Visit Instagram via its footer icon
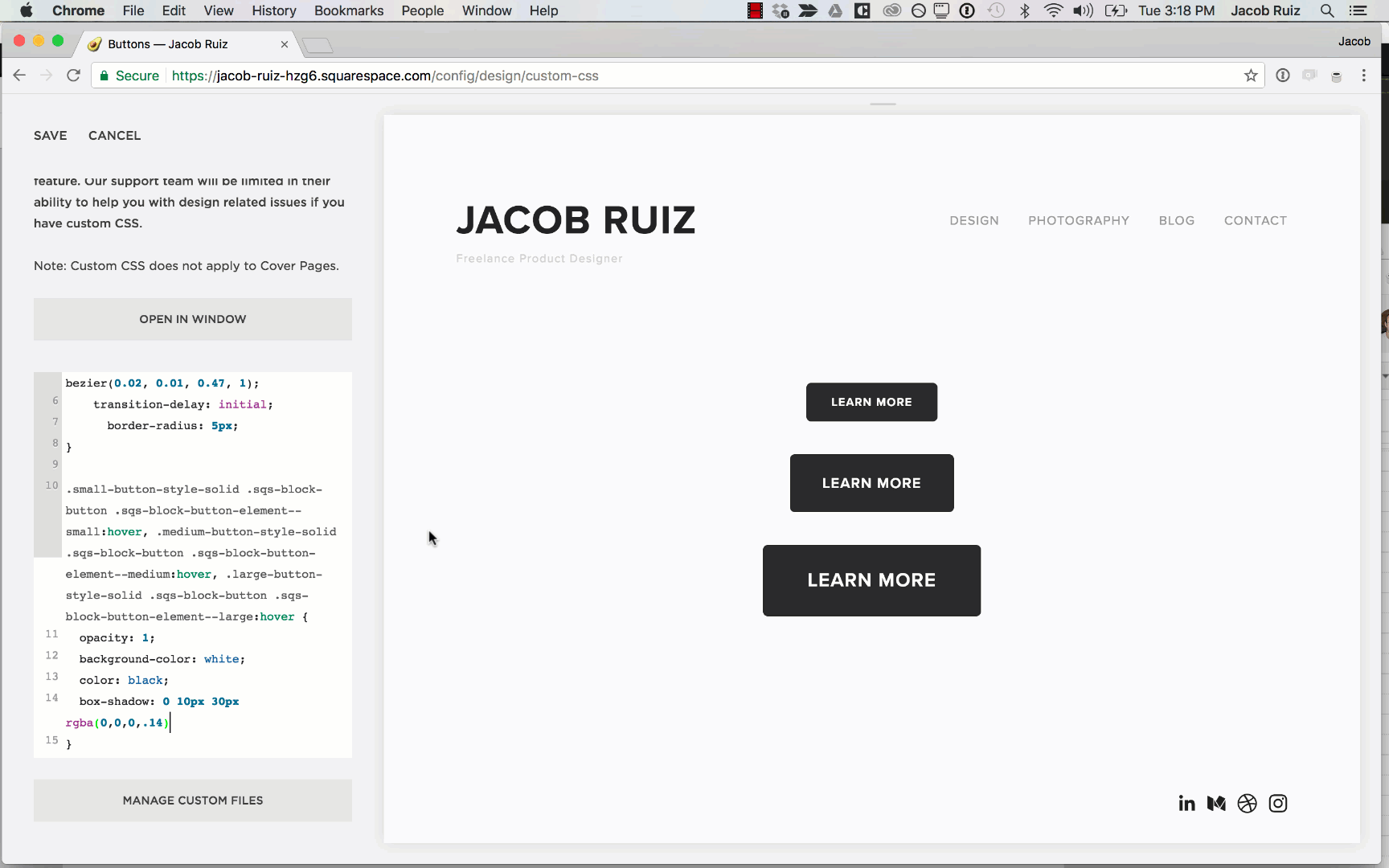1389x868 pixels. (1278, 803)
